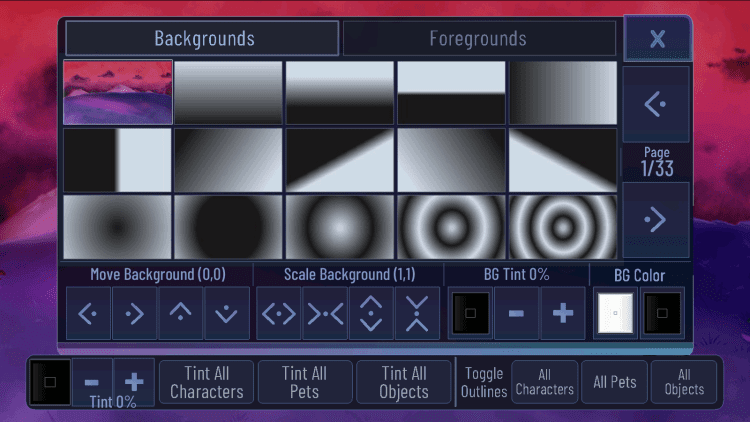750x422 pixels.
Task: Move the background down
Action: pyautogui.click(x=227, y=314)
